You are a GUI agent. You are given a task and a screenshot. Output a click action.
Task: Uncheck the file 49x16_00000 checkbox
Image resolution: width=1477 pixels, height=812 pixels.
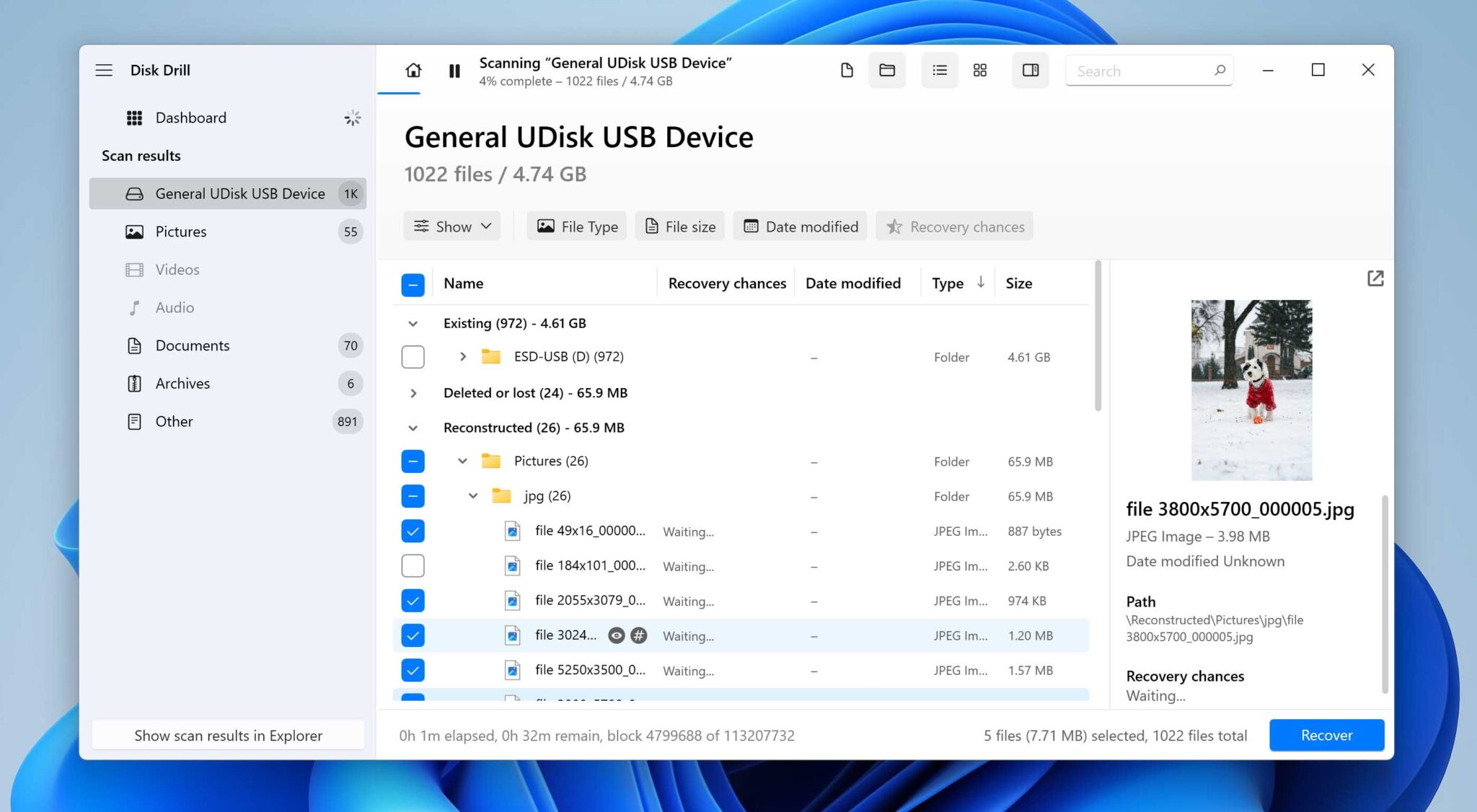click(x=413, y=531)
